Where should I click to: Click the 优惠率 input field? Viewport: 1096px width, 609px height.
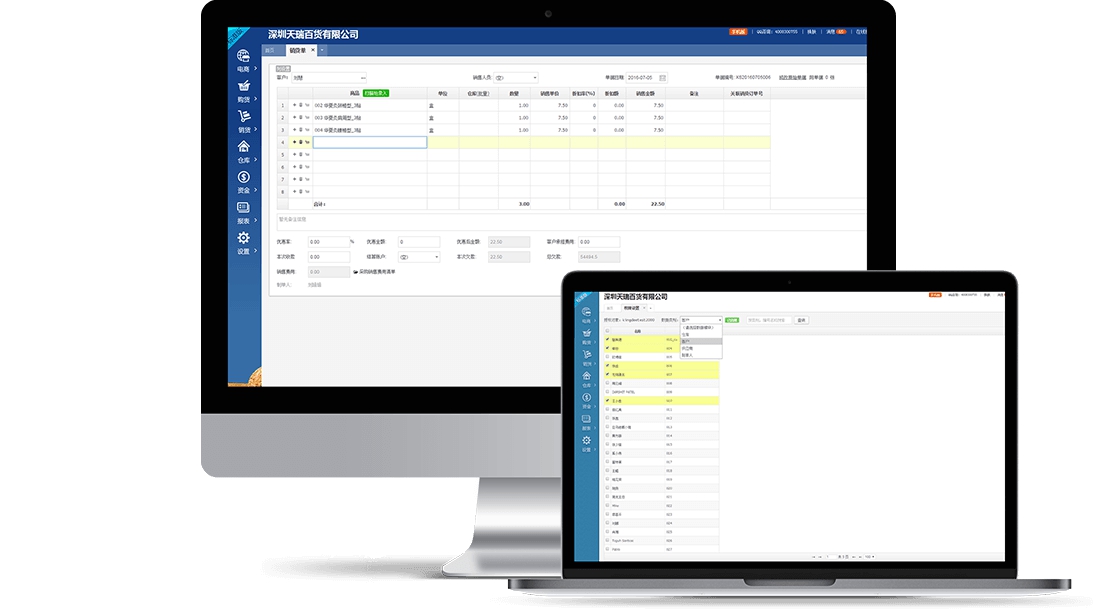tap(328, 242)
